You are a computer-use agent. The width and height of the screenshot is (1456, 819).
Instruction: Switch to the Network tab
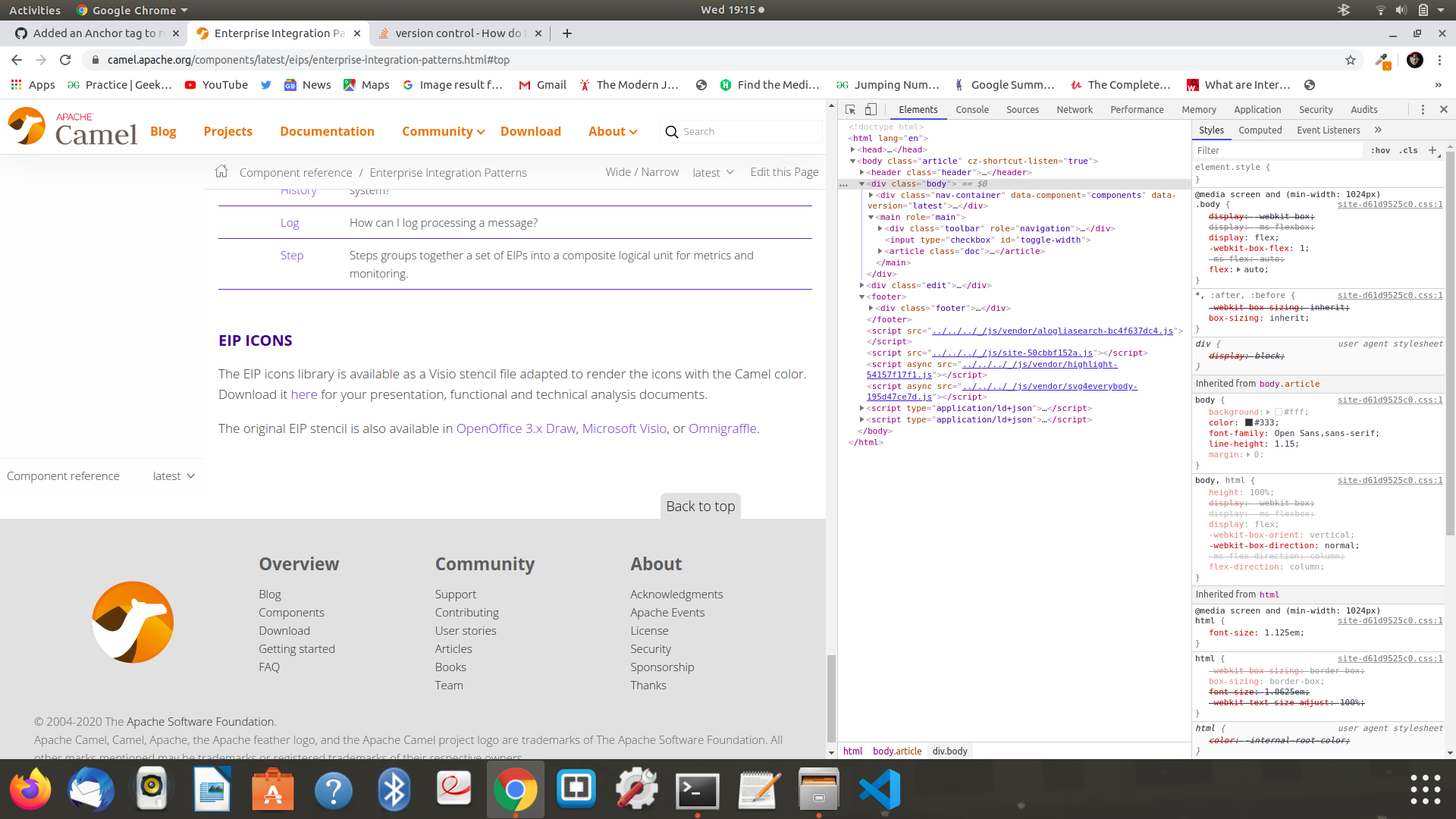click(x=1075, y=109)
